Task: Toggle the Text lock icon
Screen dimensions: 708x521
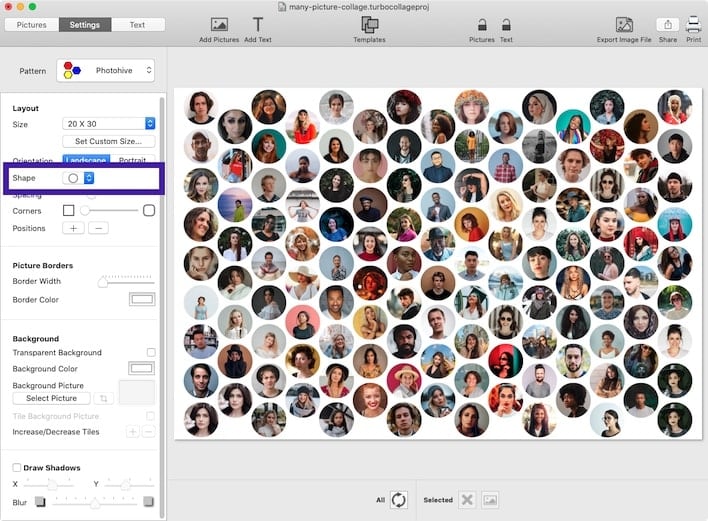Action: click(x=506, y=25)
